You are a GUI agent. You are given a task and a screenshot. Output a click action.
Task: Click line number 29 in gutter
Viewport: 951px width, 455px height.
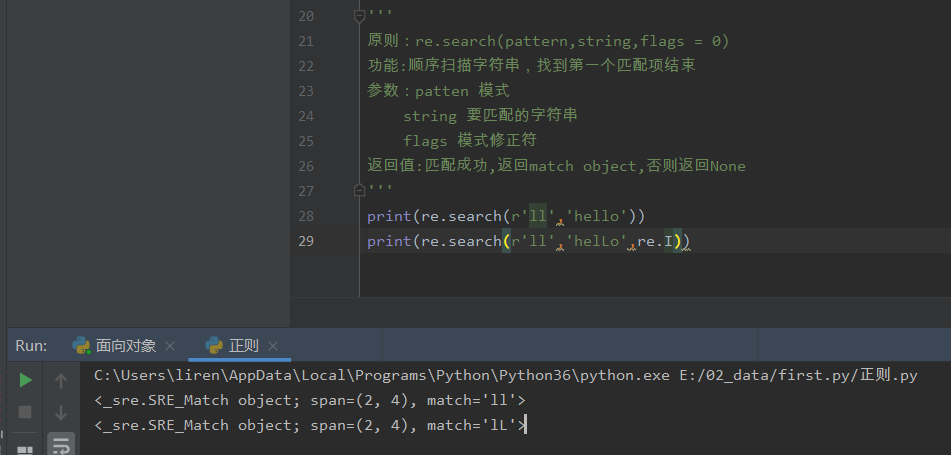pyautogui.click(x=306, y=241)
